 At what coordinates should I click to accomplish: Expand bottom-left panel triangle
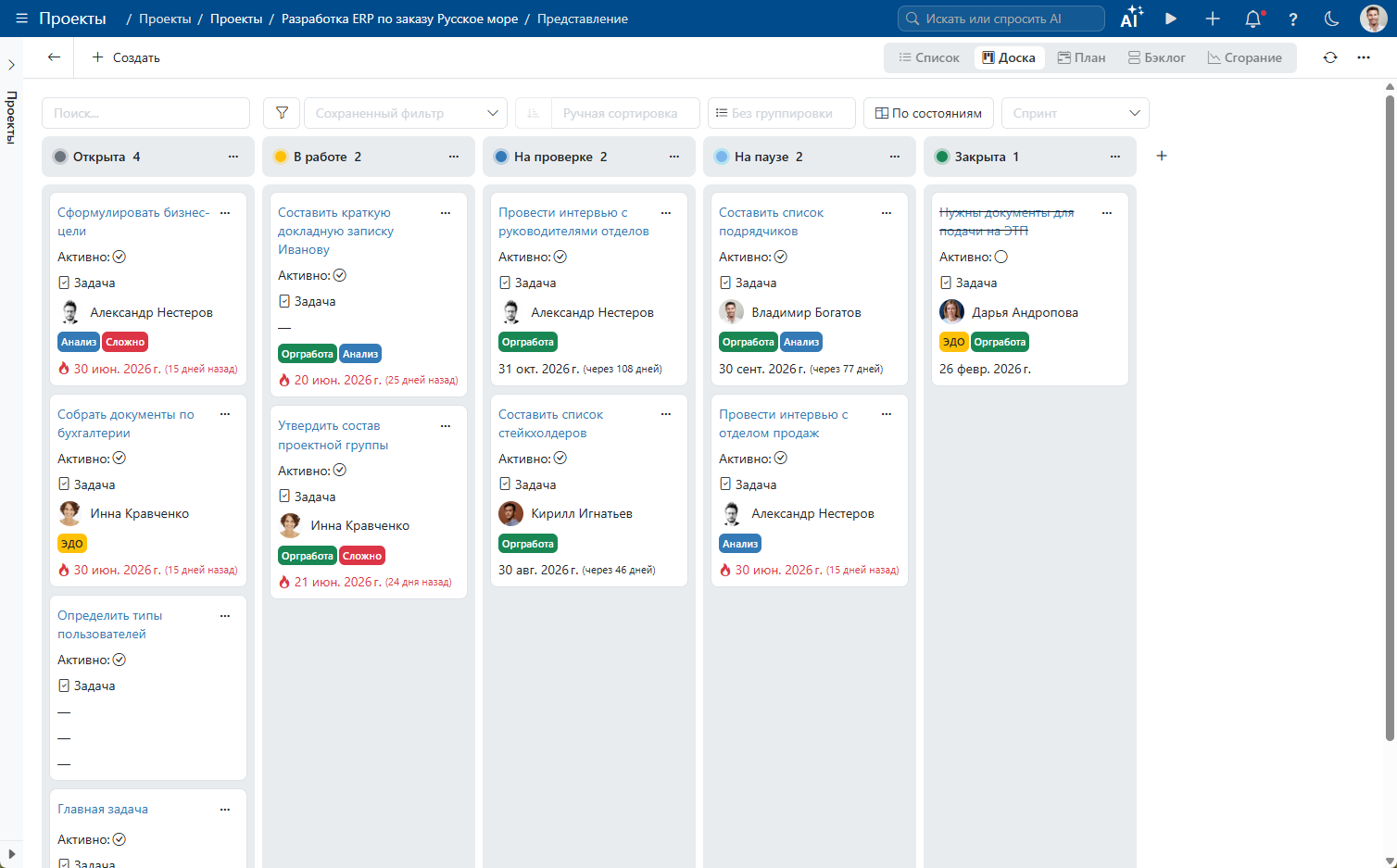tap(11, 853)
